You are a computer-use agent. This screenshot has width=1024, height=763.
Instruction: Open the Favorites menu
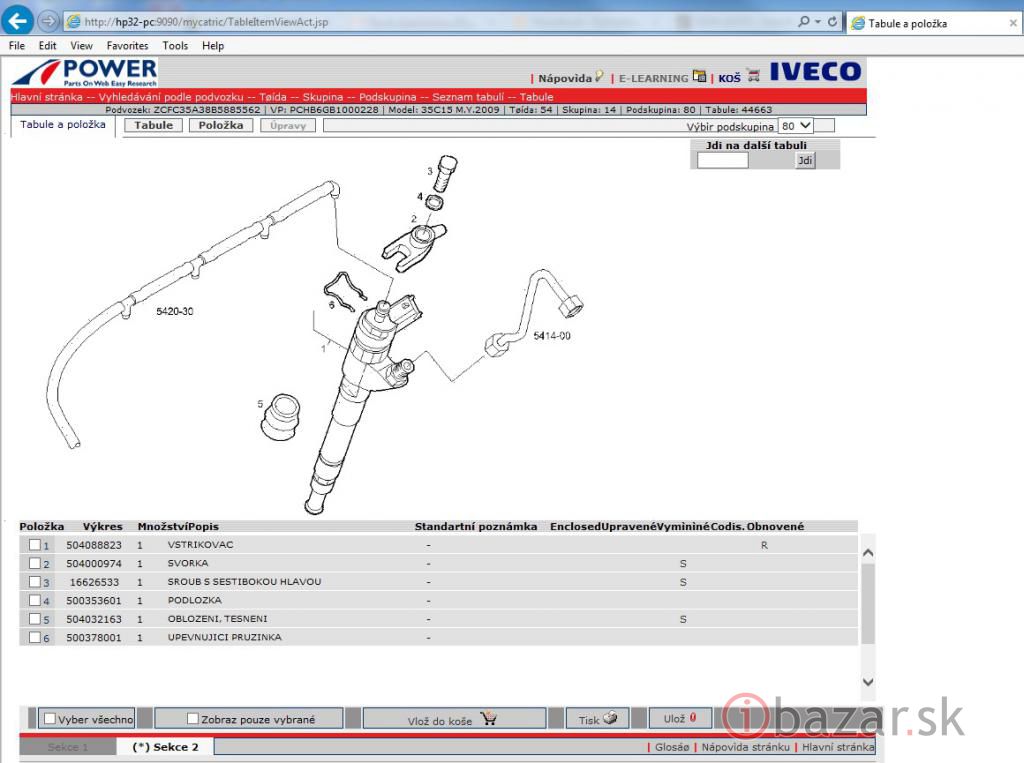[127, 46]
